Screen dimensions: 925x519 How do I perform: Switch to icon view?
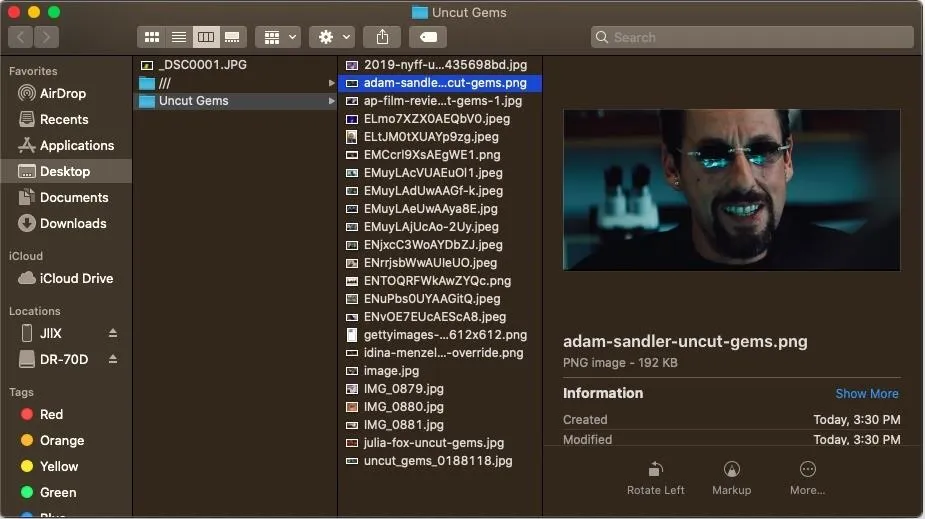point(152,37)
